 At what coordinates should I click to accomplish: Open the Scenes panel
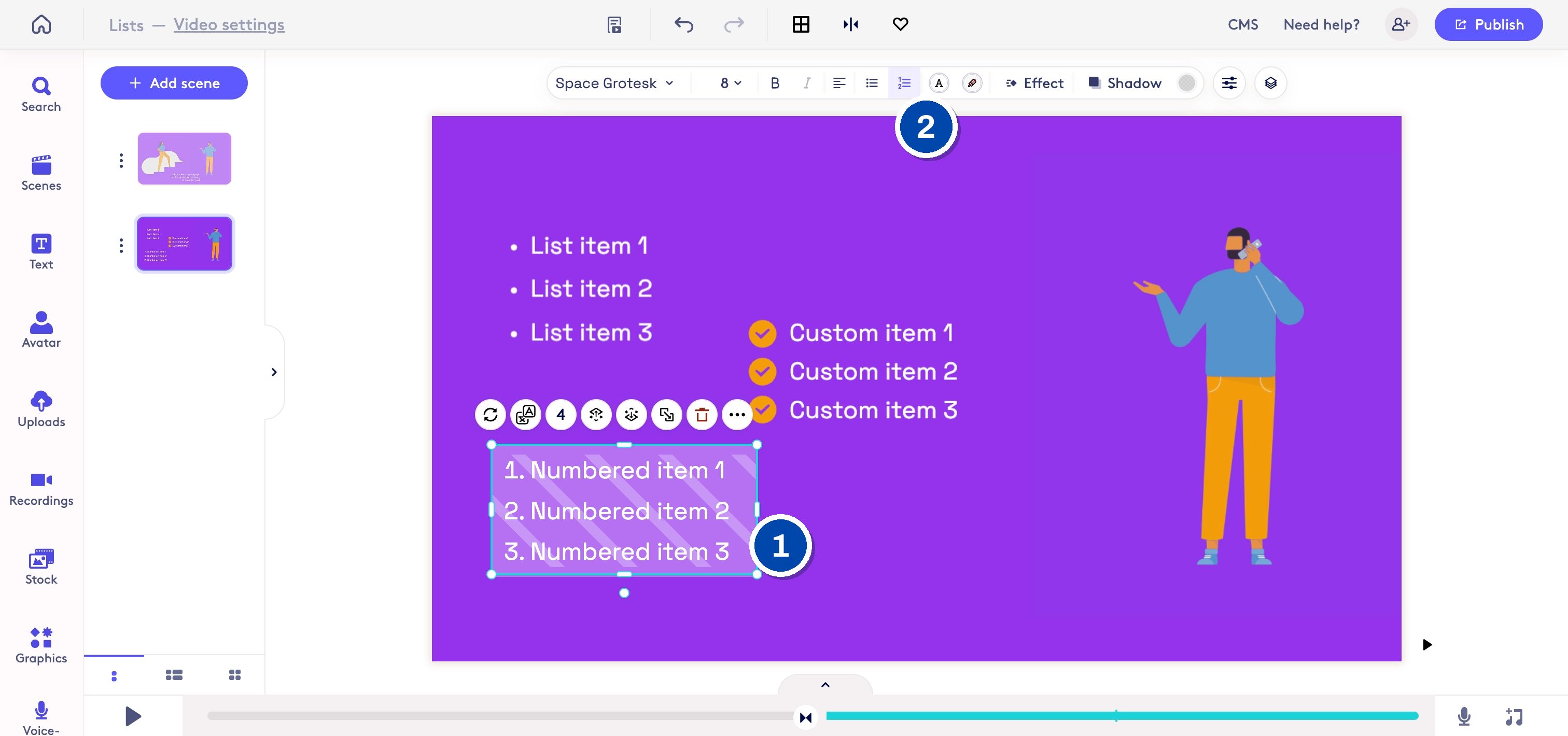(41, 173)
